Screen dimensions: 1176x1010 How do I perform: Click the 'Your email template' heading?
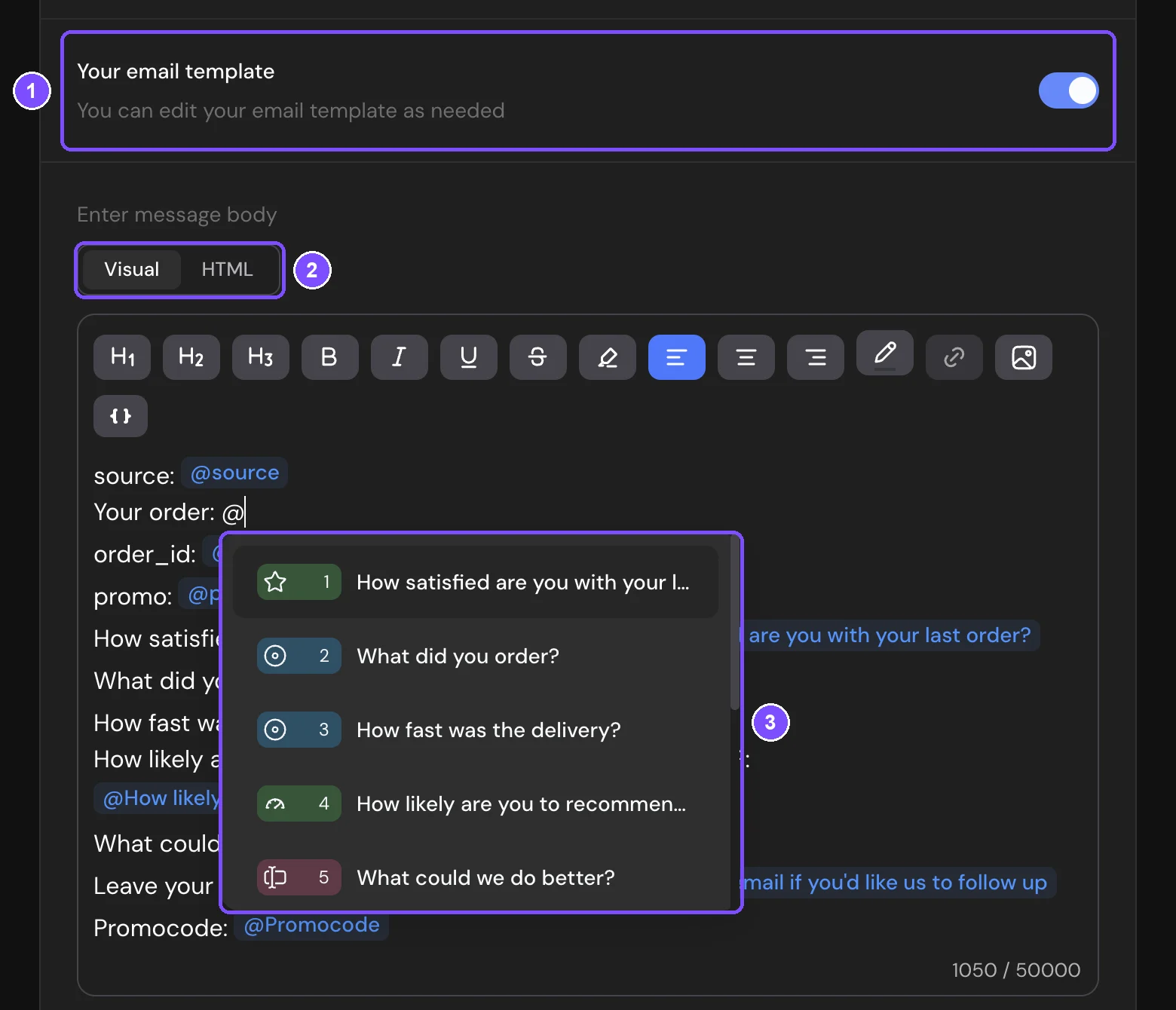coord(176,71)
